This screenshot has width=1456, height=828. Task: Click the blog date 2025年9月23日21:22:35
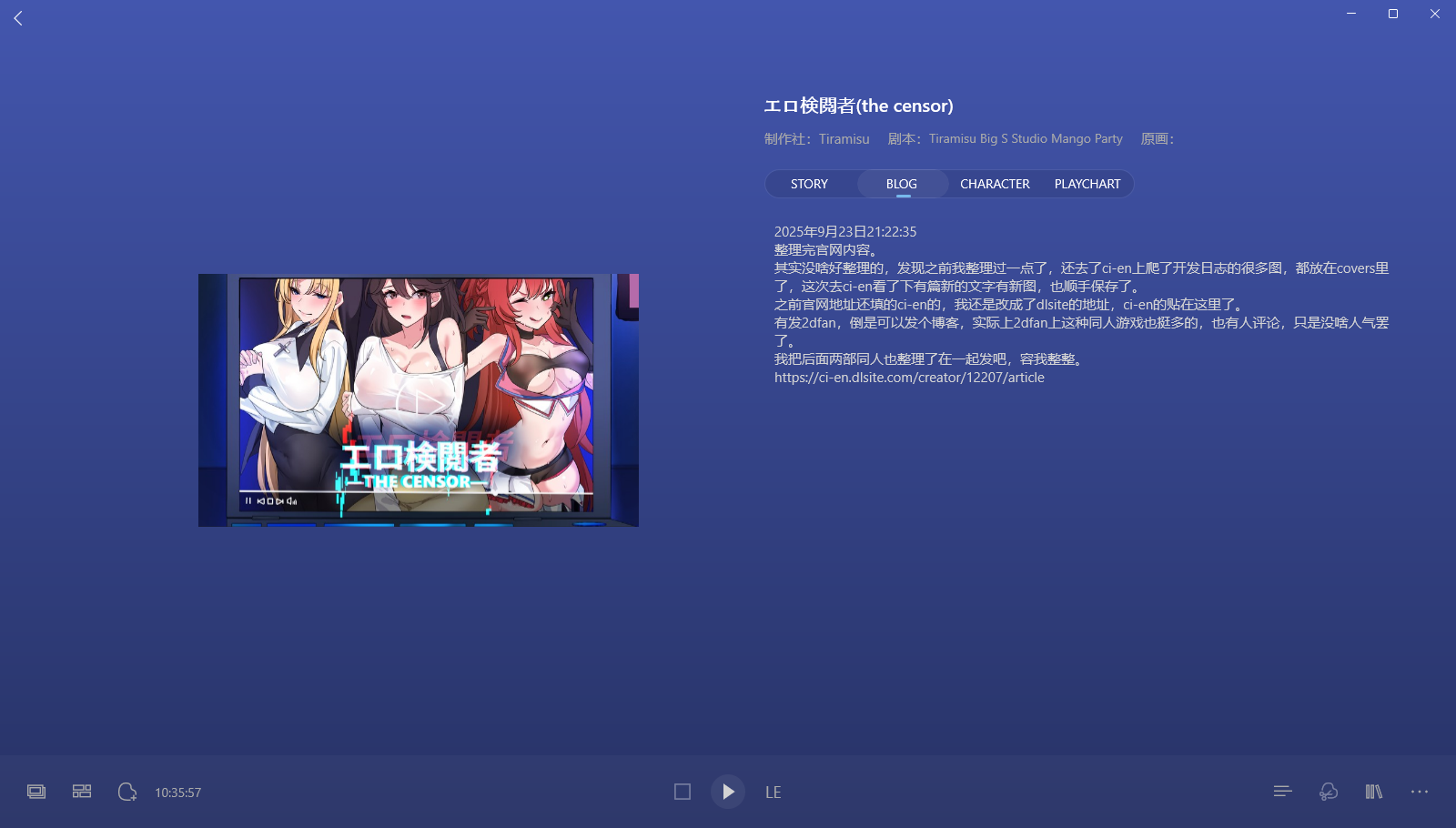tap(845, 232)
